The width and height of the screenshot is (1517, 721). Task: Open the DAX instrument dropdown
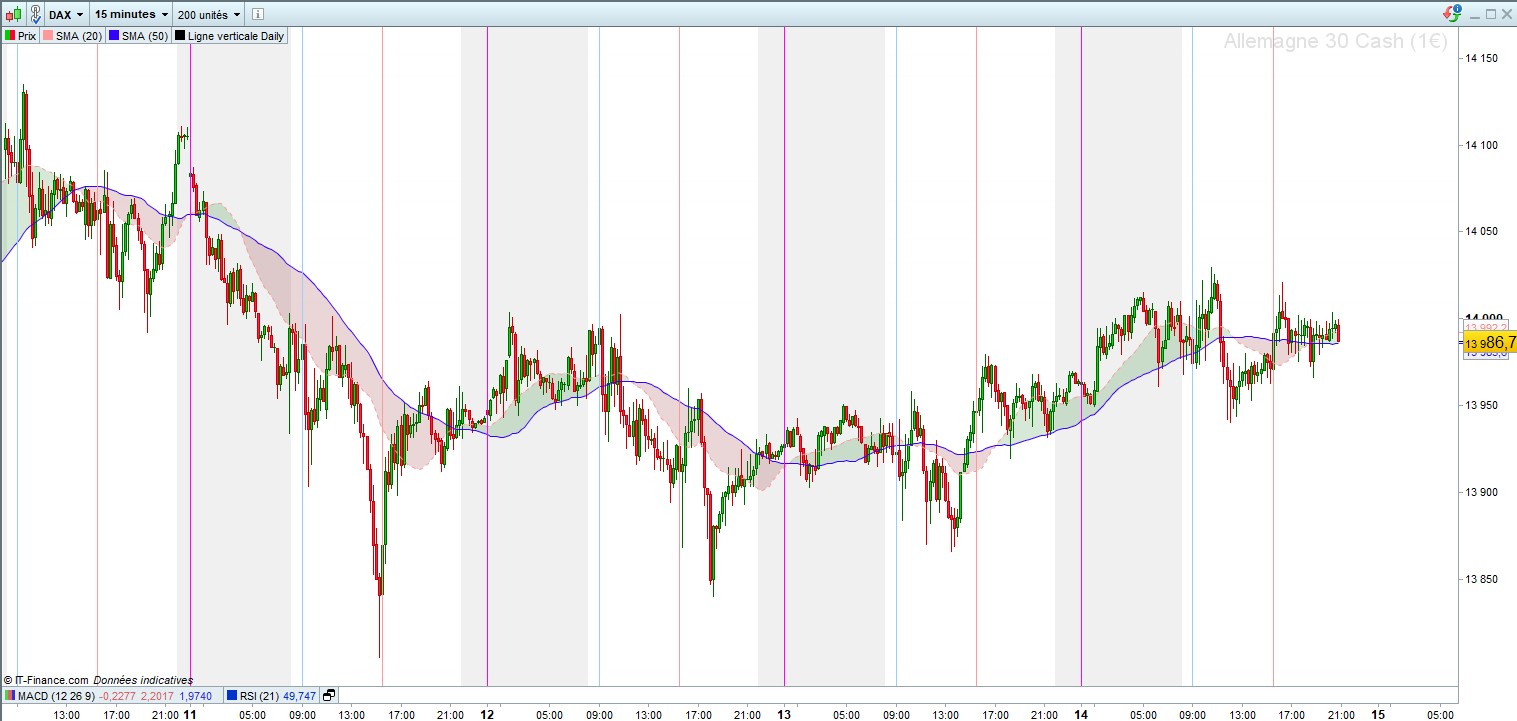click(66, 15)
